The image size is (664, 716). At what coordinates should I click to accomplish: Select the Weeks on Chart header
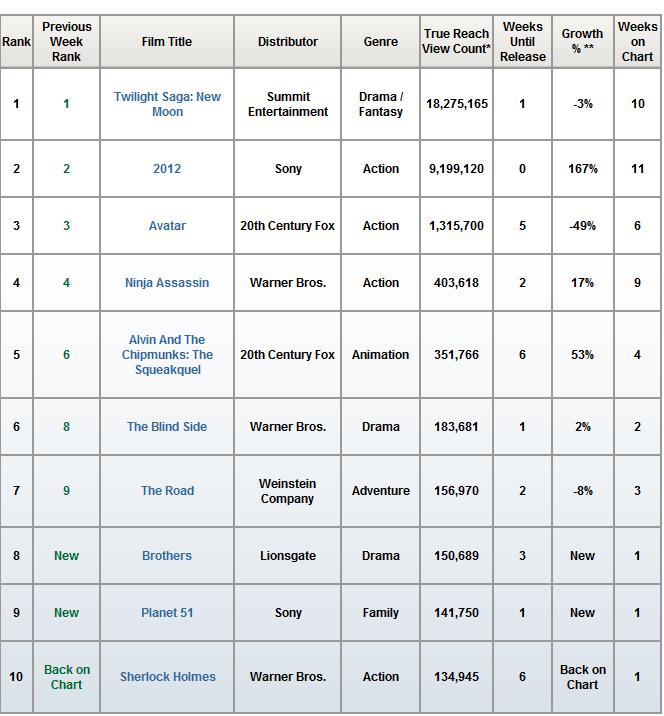tap(638, 42)
